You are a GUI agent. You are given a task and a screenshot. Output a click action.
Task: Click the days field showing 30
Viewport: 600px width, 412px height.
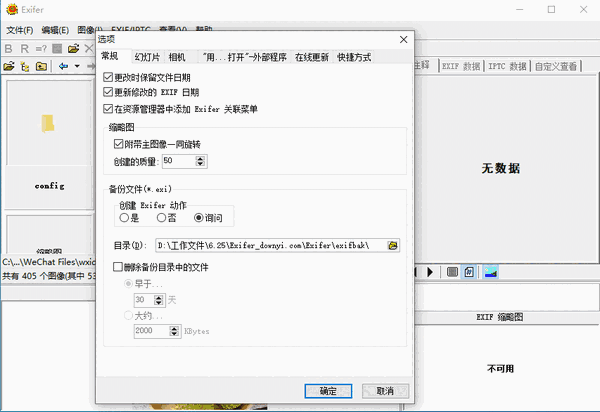[x=144, y=300]
